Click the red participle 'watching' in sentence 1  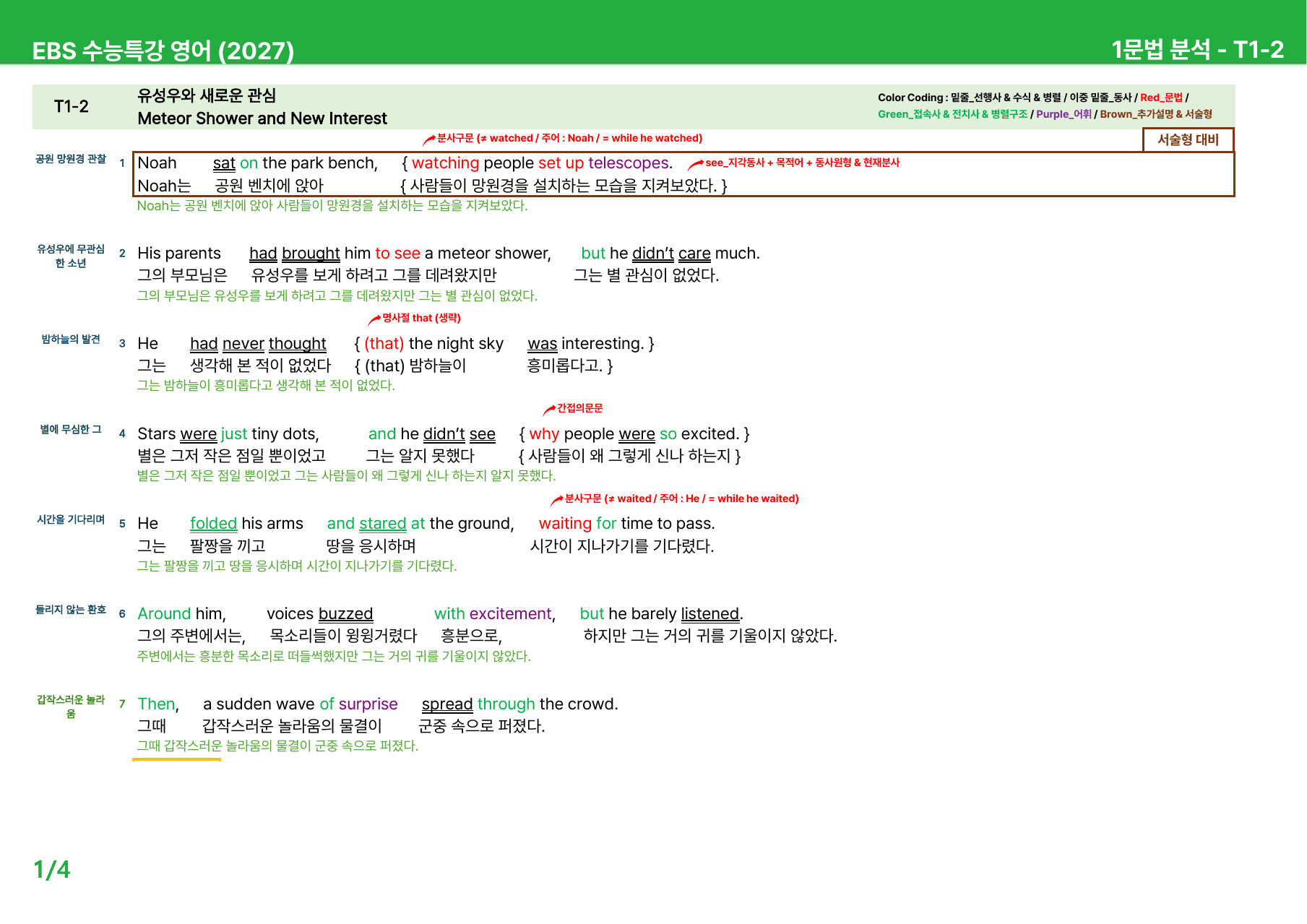point(445,163)
